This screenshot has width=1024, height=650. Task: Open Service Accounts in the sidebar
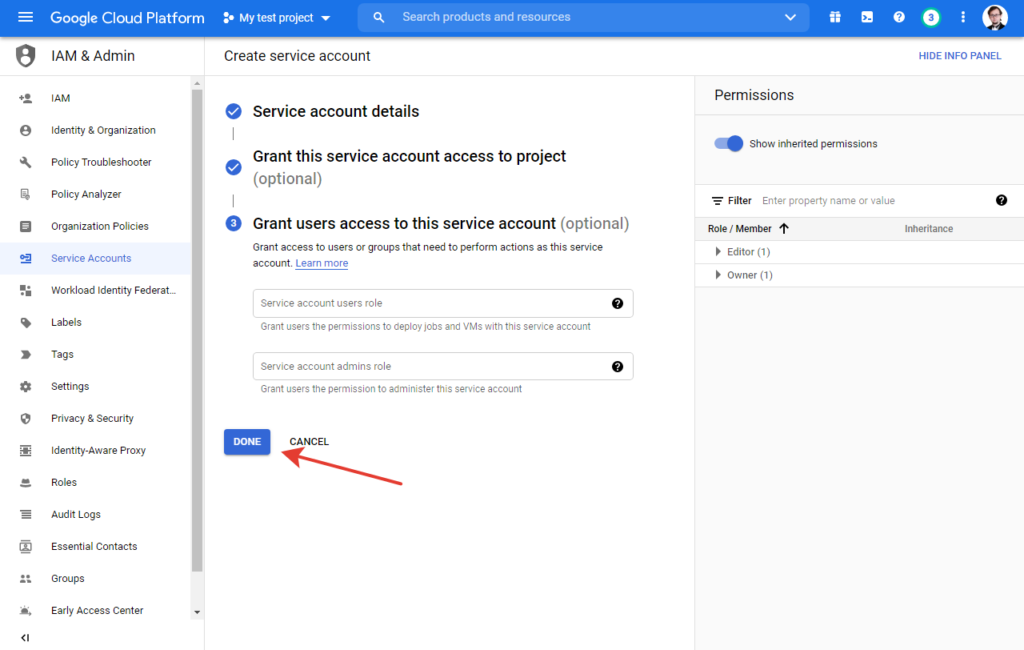point(91,258)
